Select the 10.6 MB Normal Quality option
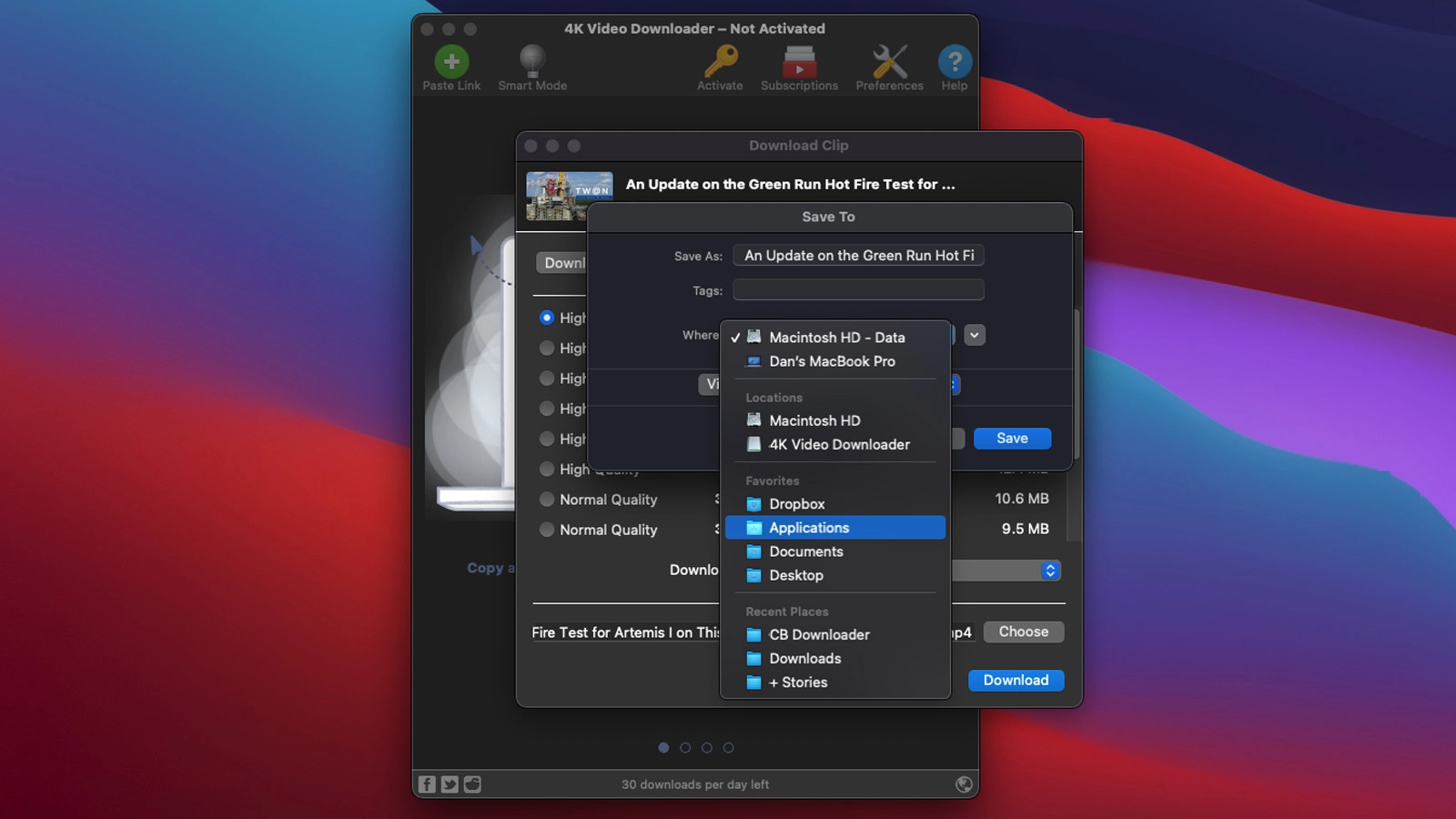The image size is (1456, 819). pyautogui.click(x=547, y=499)
